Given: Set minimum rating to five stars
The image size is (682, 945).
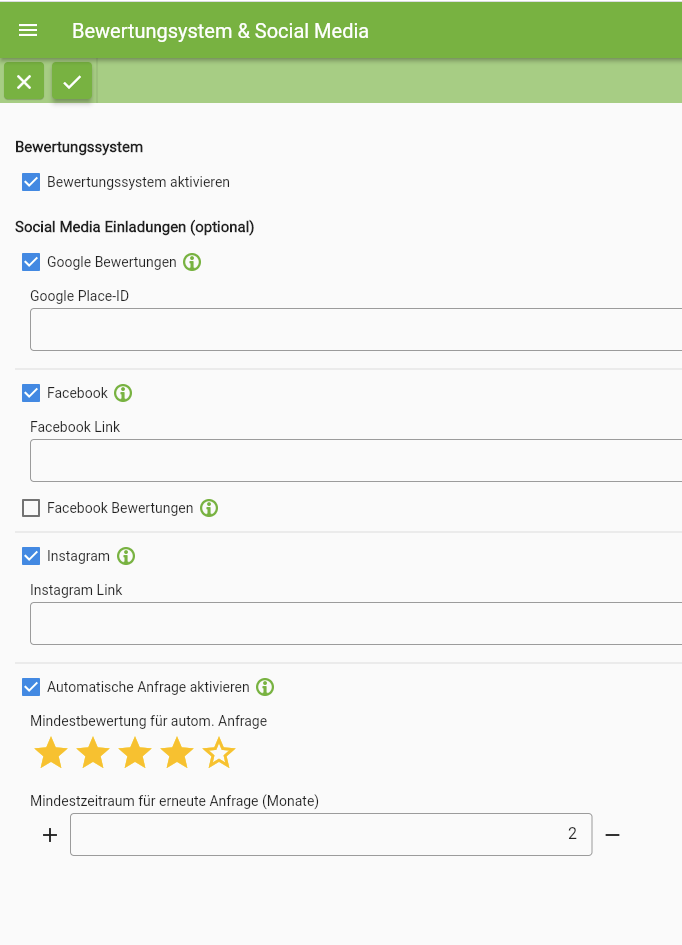Looking at the screenshot, I should click(x=219, y=753).
